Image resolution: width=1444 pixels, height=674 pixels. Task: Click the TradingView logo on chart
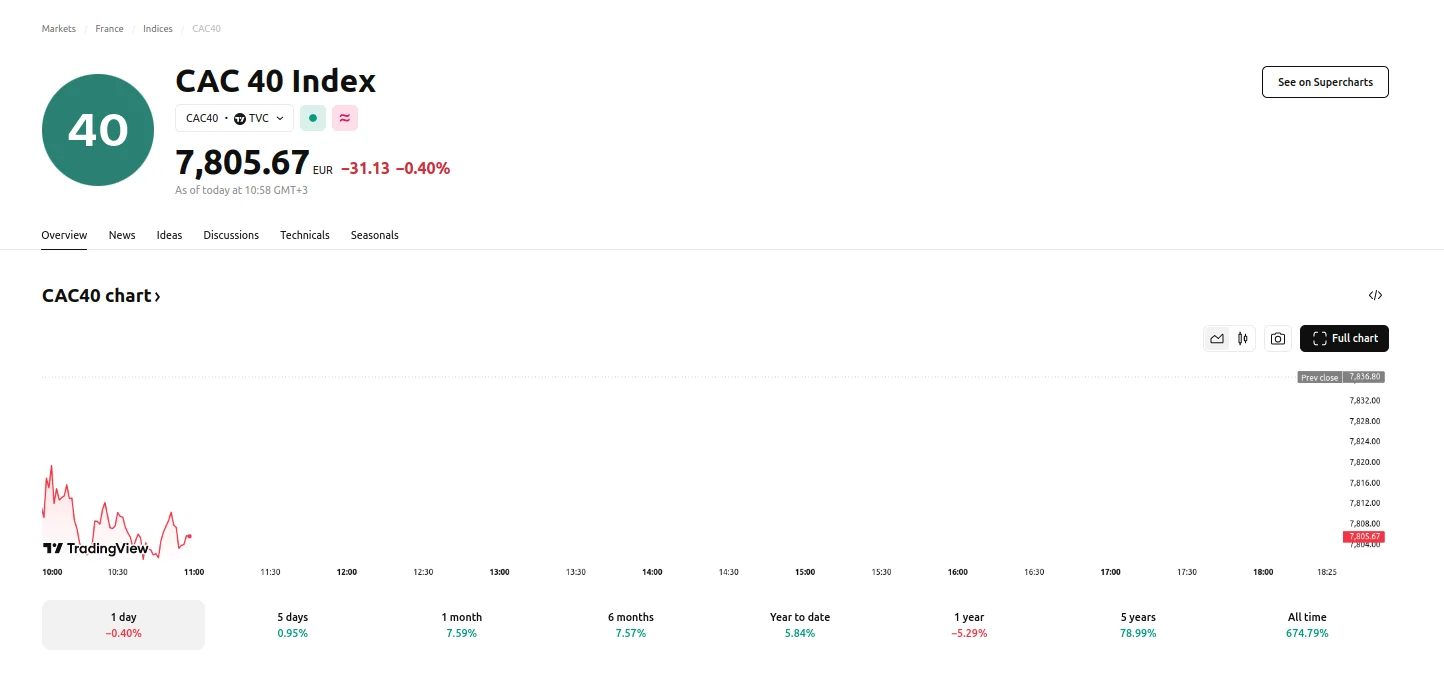[x=96, y=548]
